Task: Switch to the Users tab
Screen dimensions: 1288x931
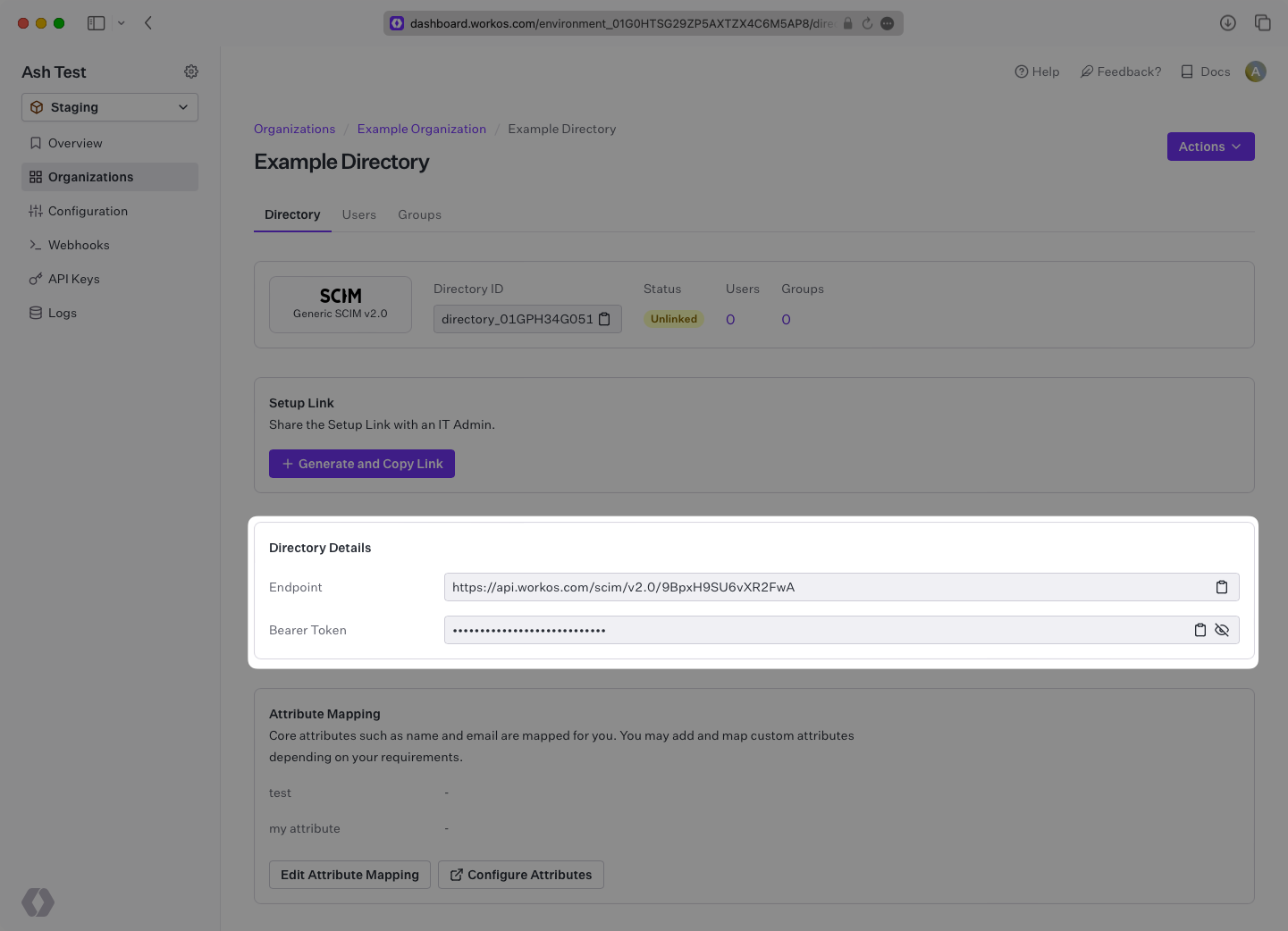Action: 358,214
